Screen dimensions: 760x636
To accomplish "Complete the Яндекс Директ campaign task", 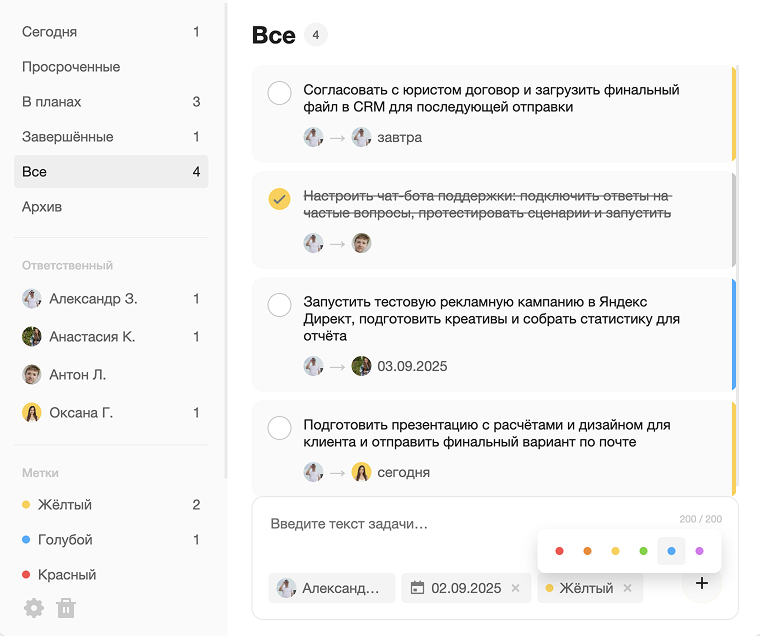I will [280, 303].
